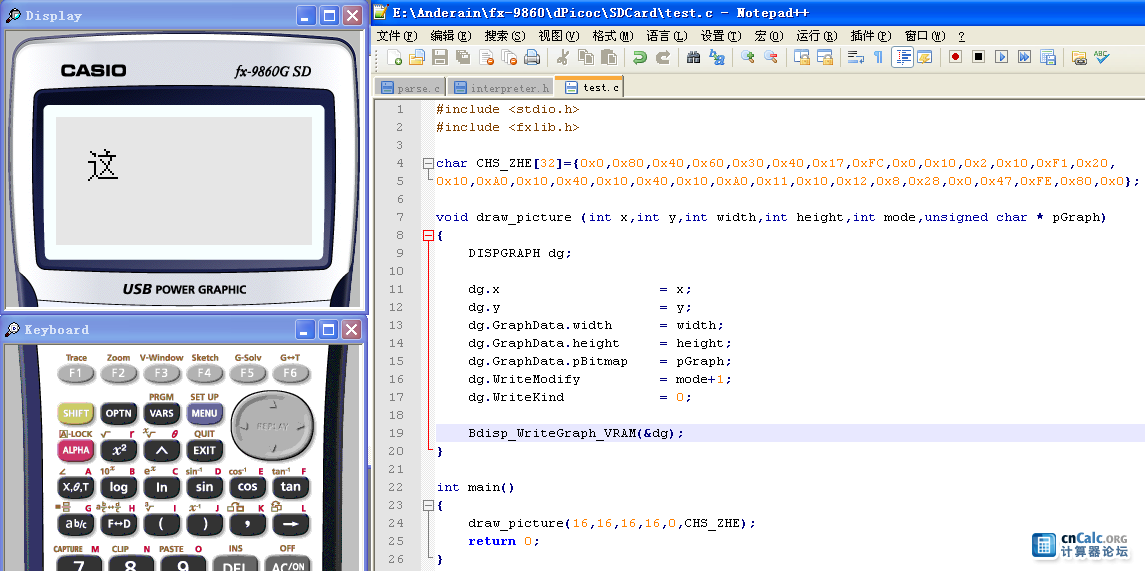Run macro multiple times icon

pyautogui.click(x=1025, y=57)
